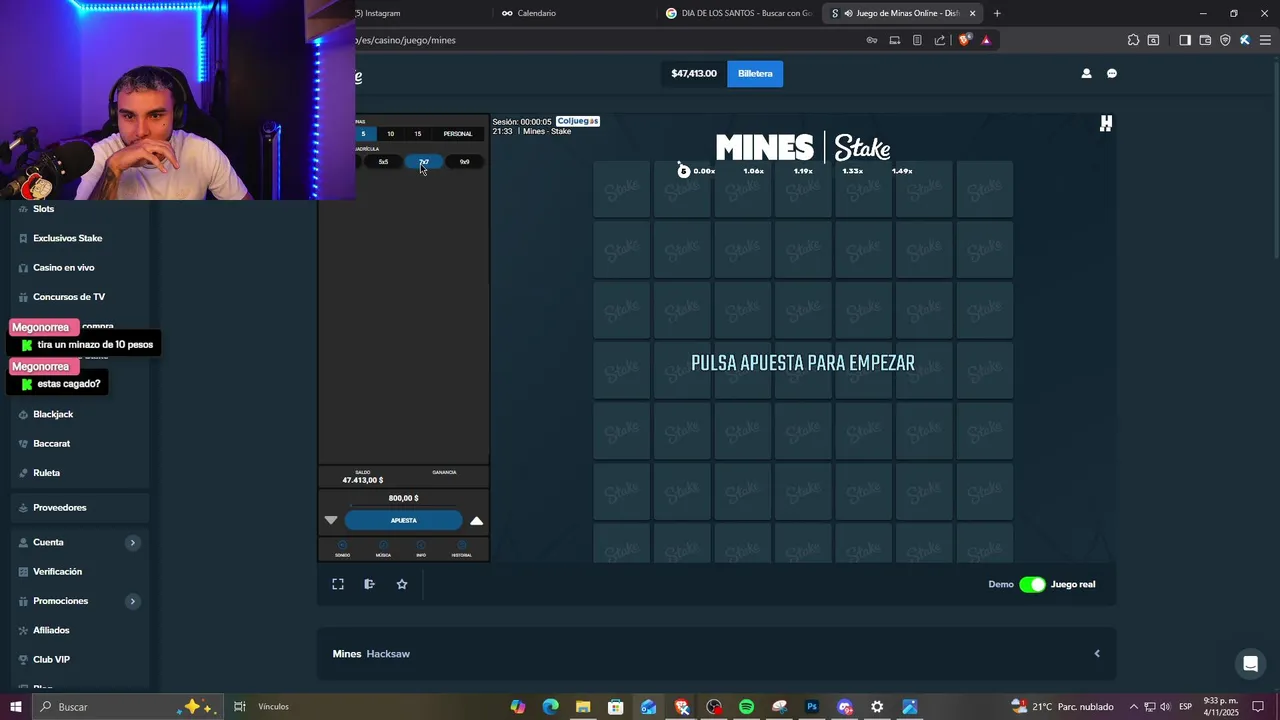Choose the 5x5 grid size
The image size is (1280, 720).
383,162
